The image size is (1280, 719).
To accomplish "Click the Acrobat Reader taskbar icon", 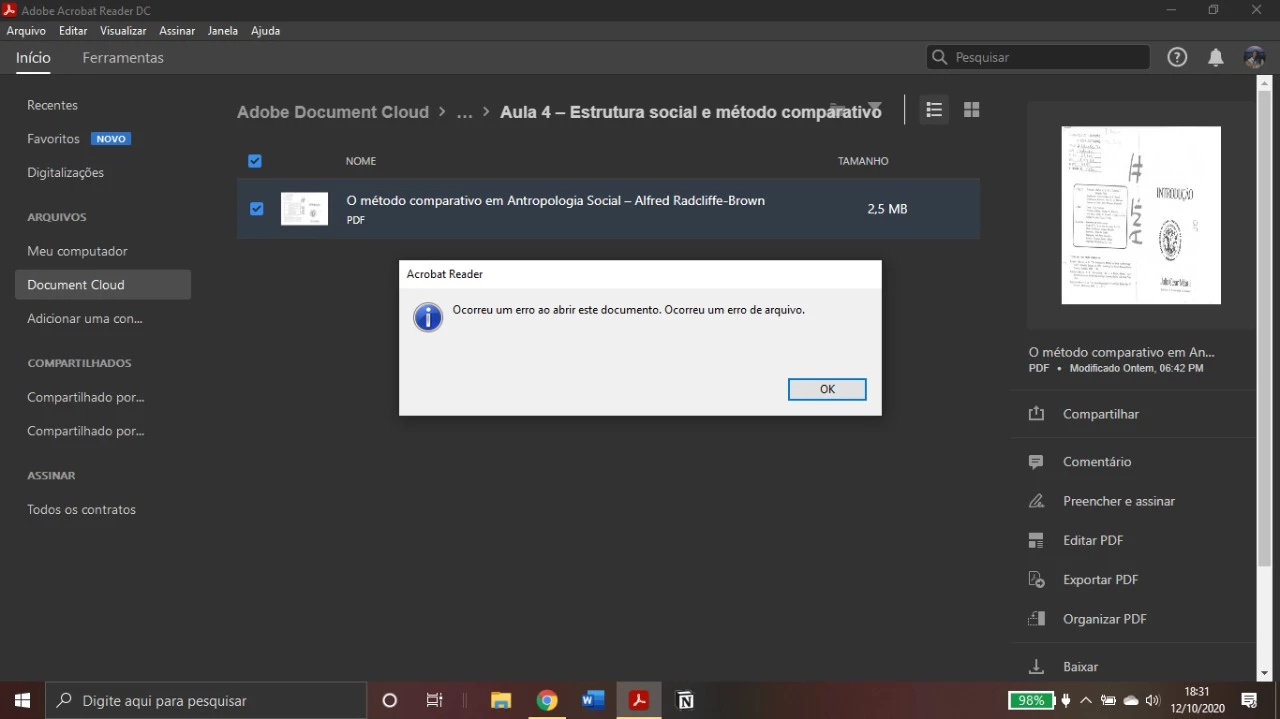I will coord(638,701).
